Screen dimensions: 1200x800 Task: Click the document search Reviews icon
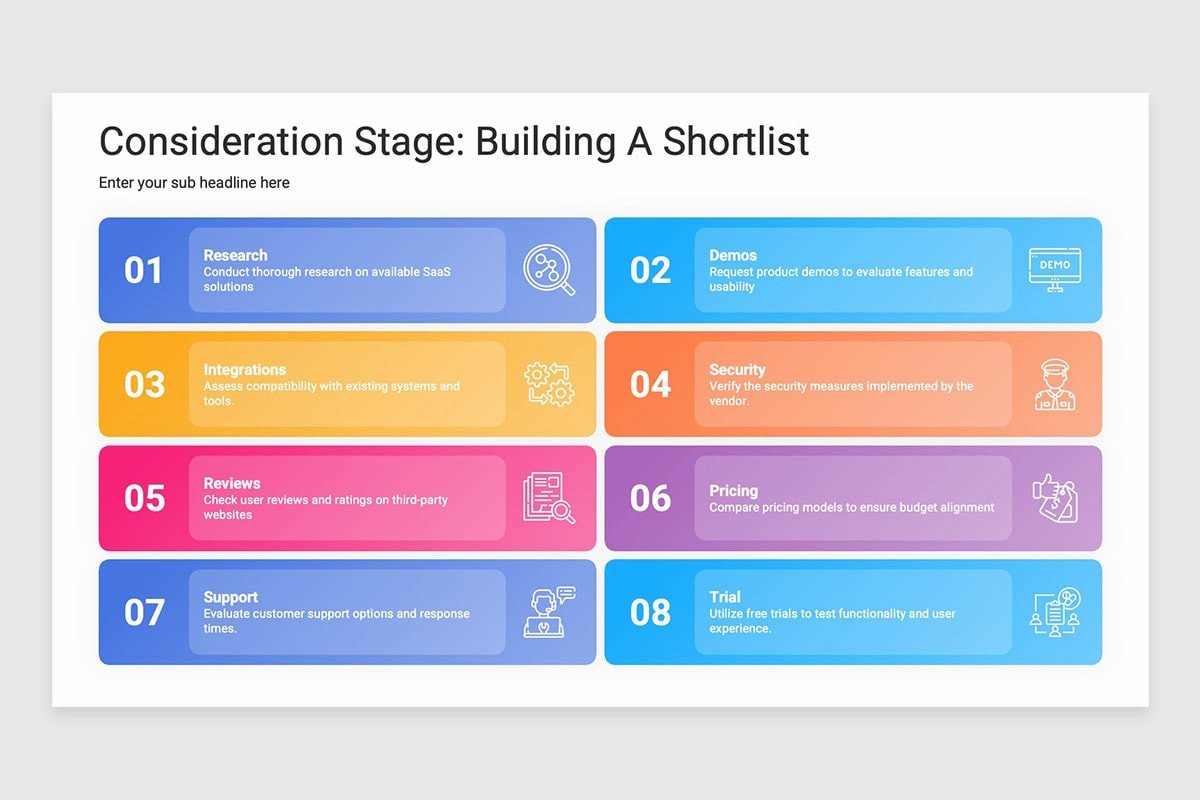pos(549,498)
